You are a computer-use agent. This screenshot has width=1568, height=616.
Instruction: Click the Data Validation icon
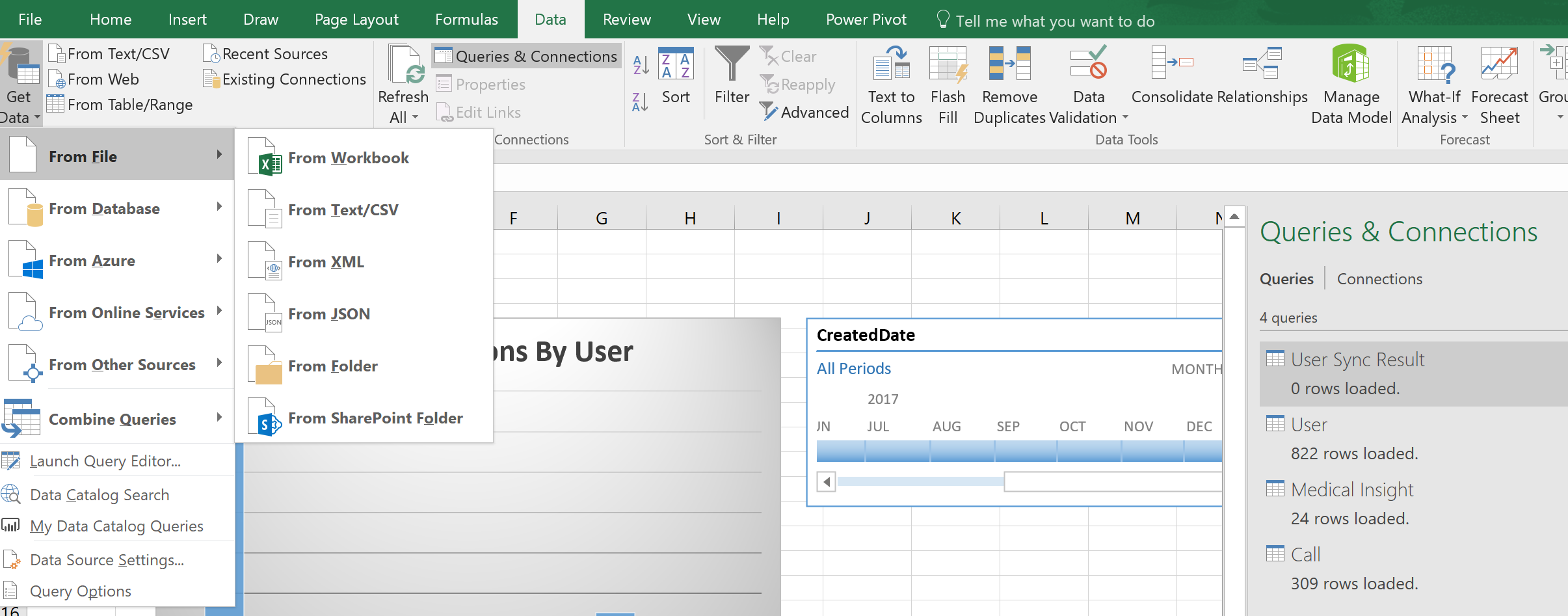coord(1089,62)
